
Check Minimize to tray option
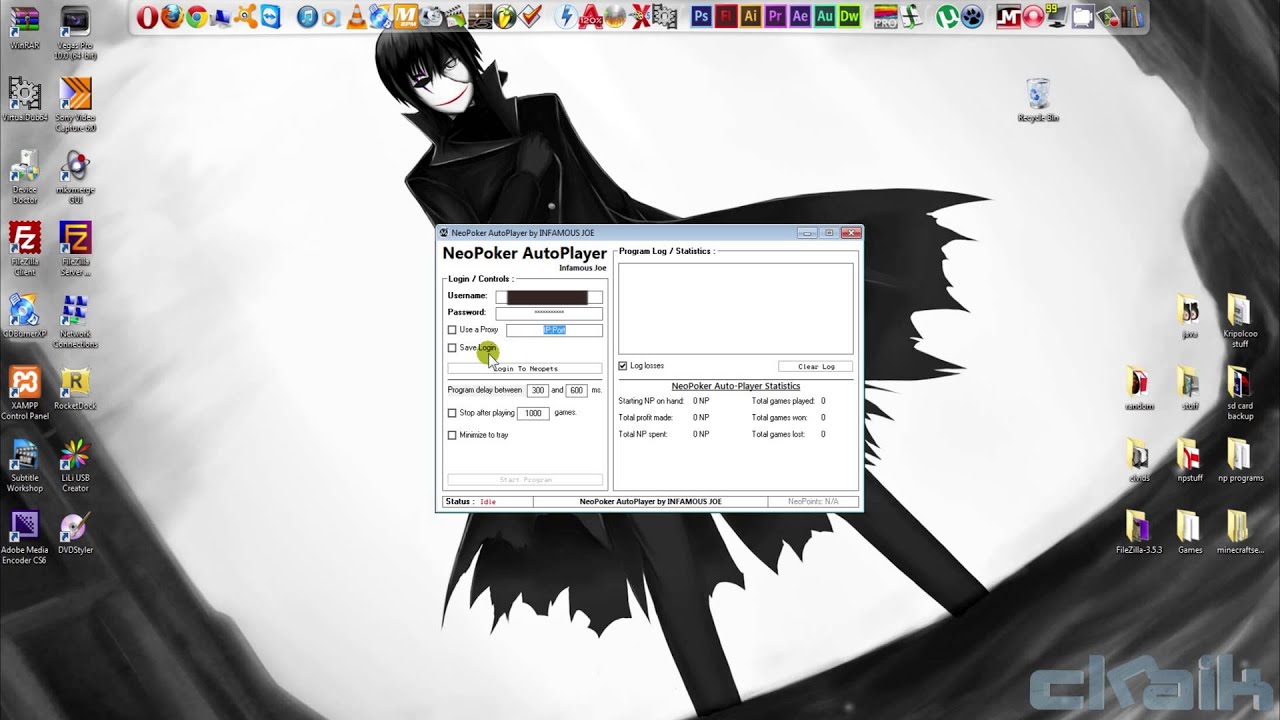click(452, 435)
